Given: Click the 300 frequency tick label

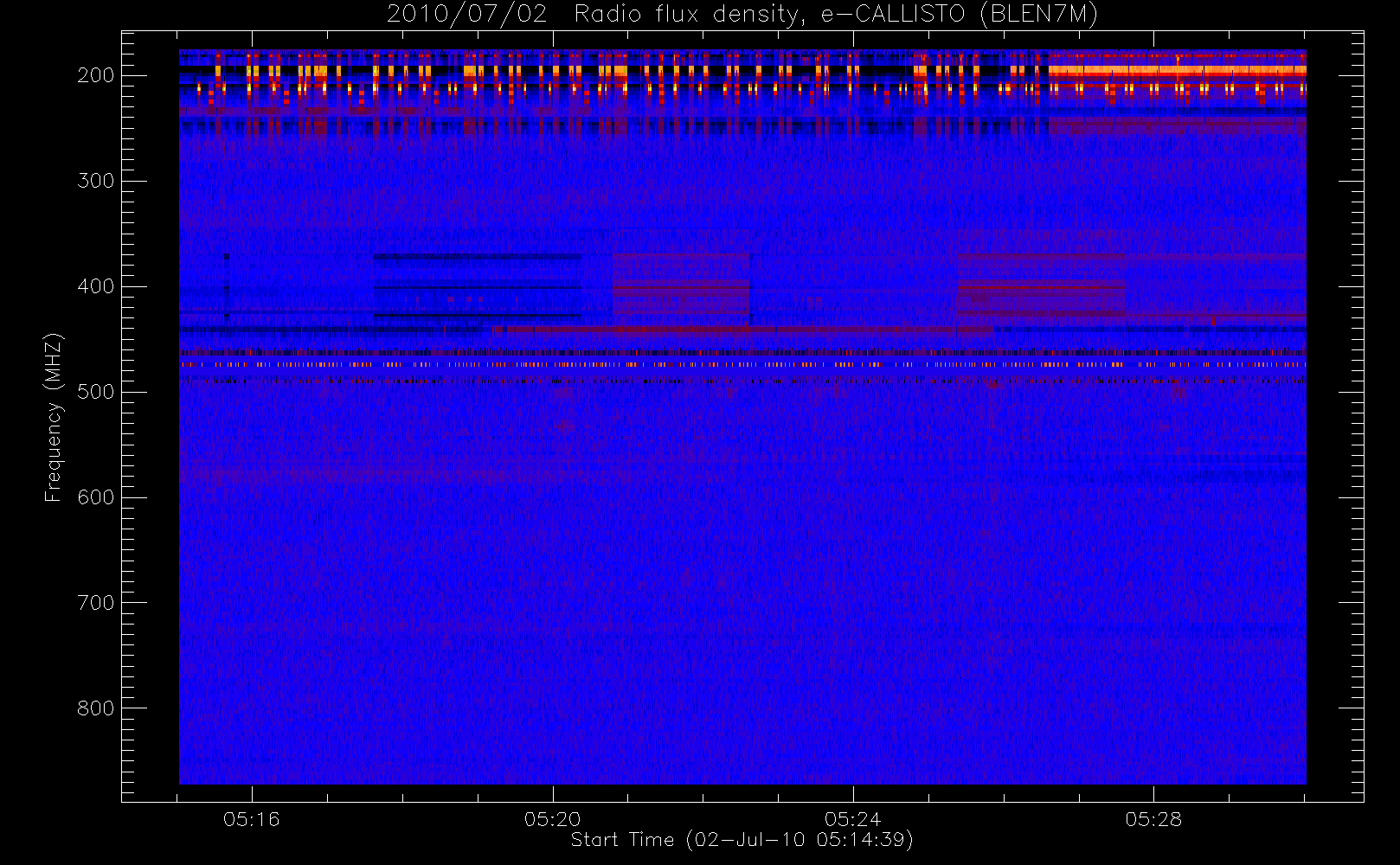Looking at the screenshot, I should [x=96, y=181].
